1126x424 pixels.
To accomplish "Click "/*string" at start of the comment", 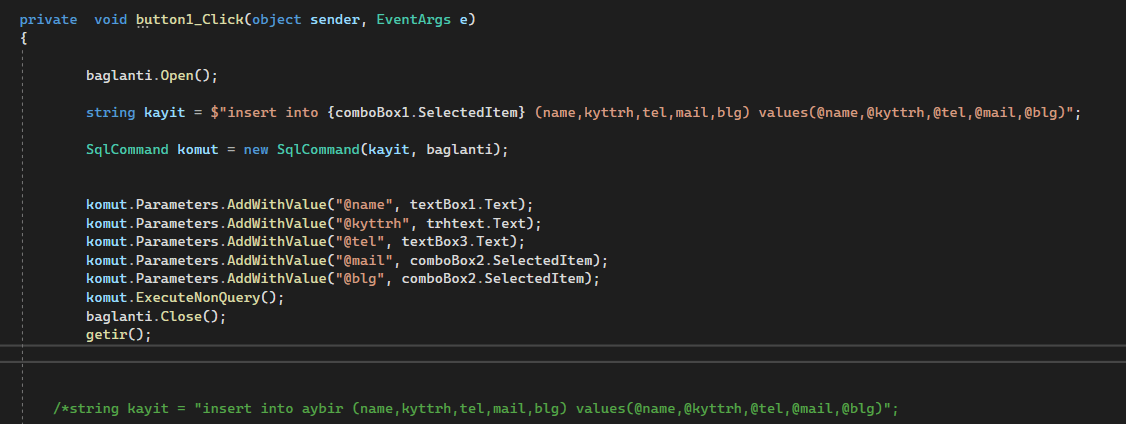I will pyautogui.click(x=85, y=409).
